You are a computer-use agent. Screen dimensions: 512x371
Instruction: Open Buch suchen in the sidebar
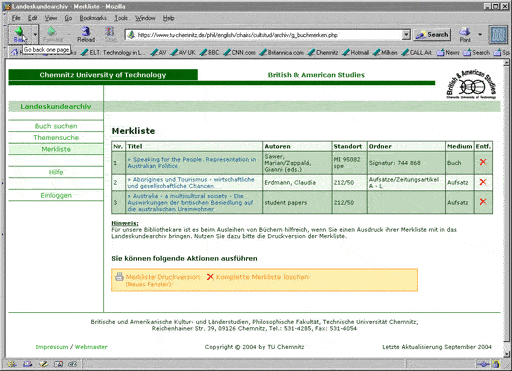point(56,126)
